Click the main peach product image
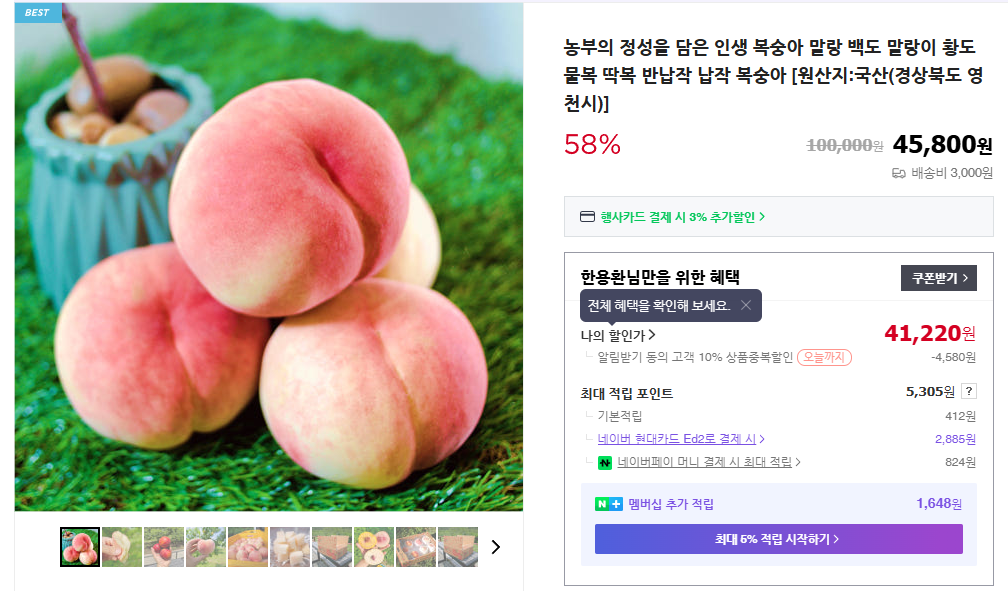Viewport: 1008px width, 591px height. pyautogui.click(x=269, y=257)
